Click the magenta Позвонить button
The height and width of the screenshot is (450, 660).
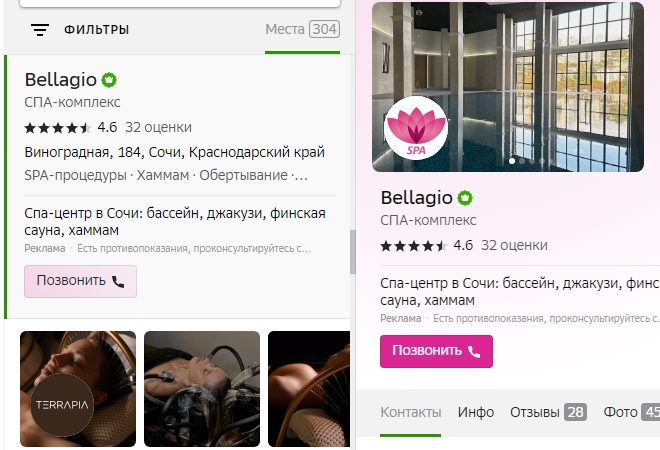436,351
